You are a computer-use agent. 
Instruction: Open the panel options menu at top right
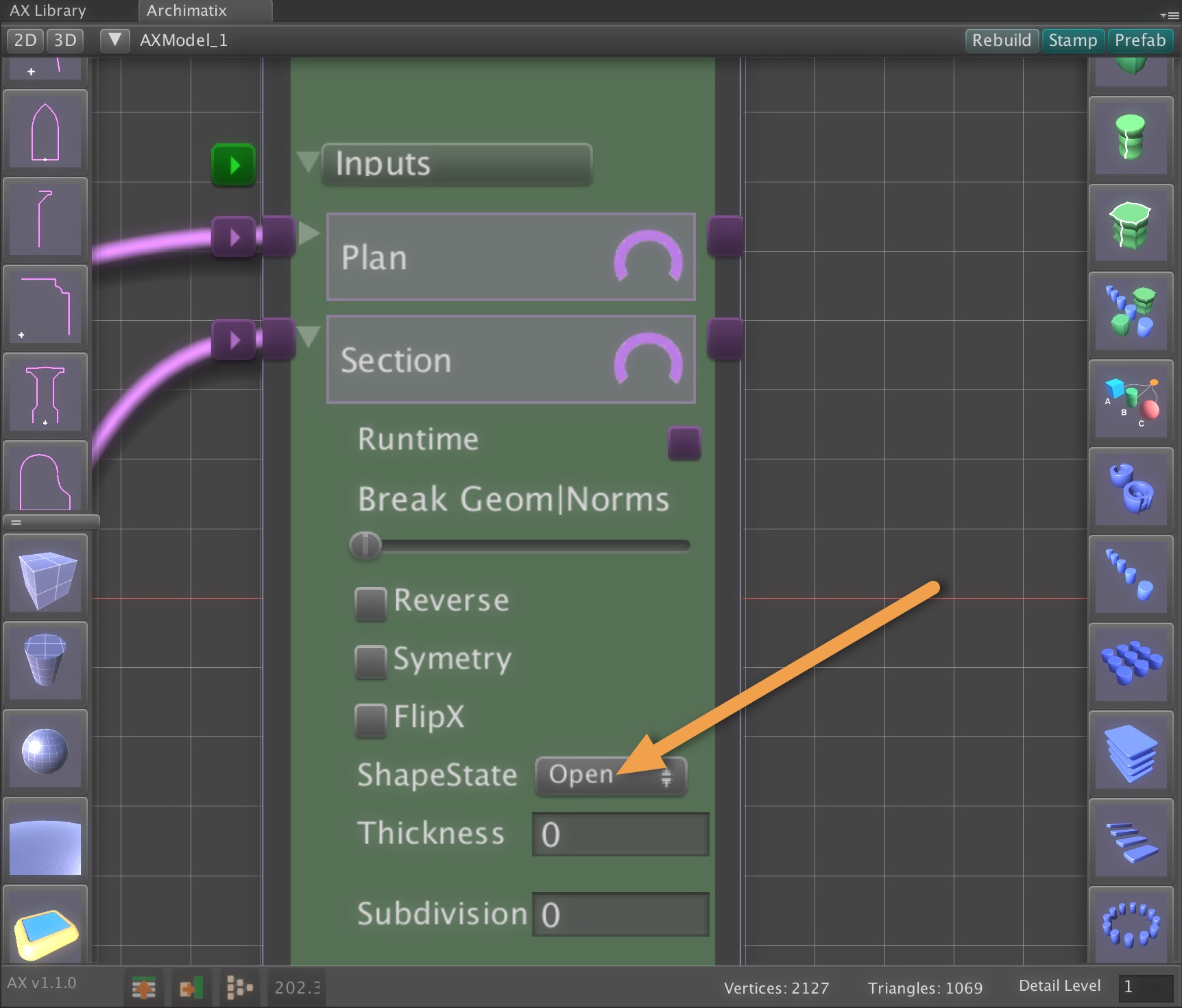coord(1170,14)
